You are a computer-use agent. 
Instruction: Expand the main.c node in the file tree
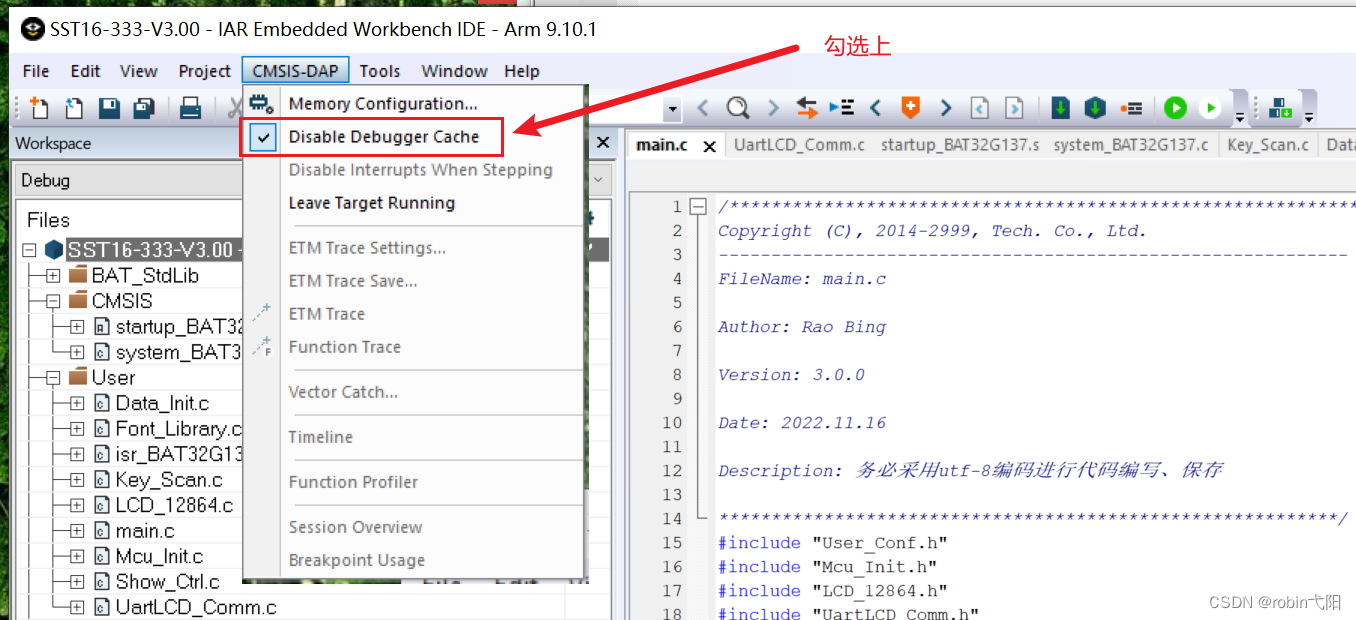[x=78, y=530]
